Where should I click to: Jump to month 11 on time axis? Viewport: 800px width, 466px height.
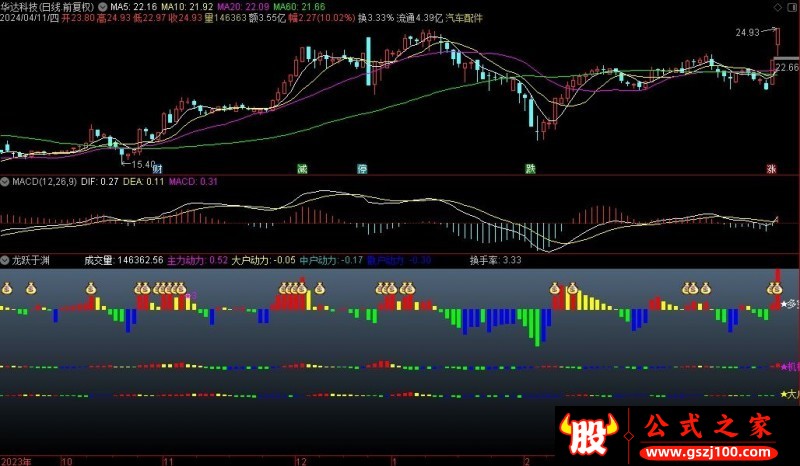(x=168, y=461)
